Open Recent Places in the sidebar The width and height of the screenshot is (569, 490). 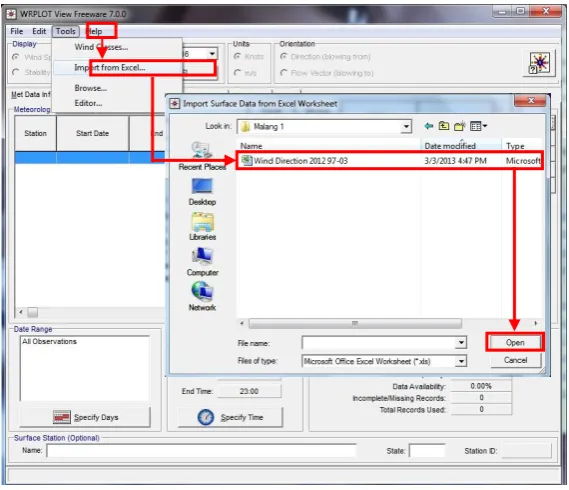tap(202, 156)
